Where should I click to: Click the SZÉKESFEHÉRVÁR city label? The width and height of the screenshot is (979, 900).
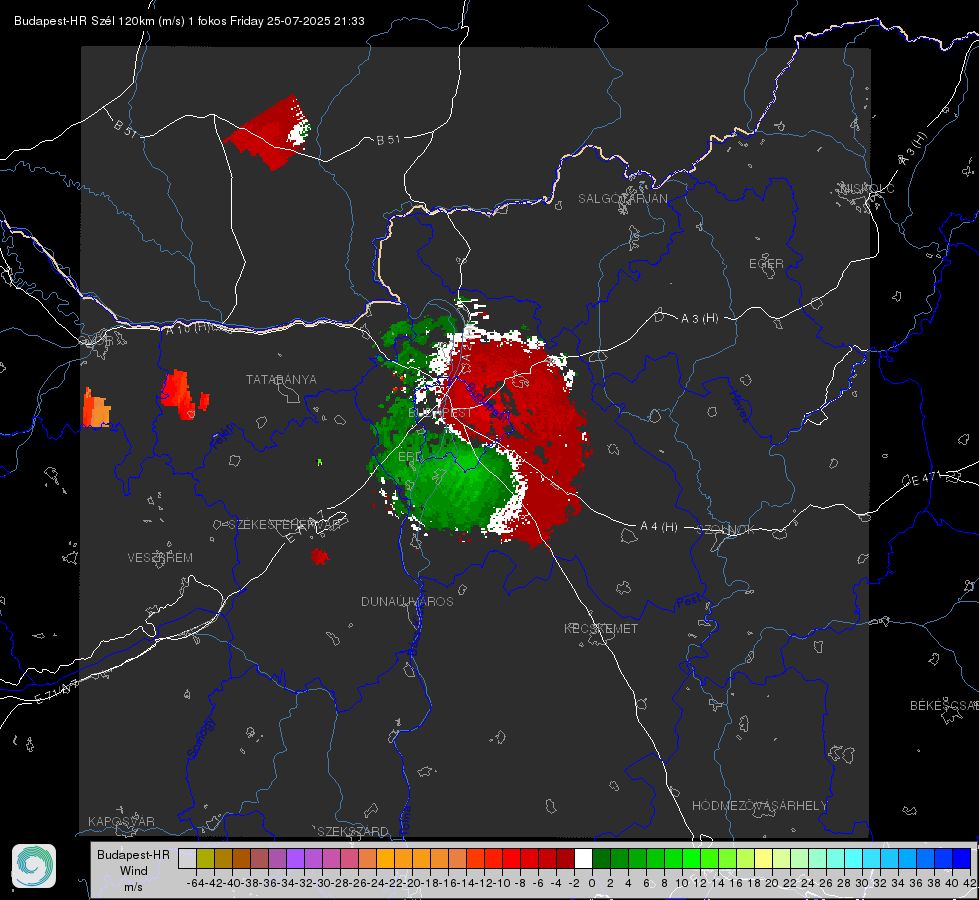coord(285,525)
